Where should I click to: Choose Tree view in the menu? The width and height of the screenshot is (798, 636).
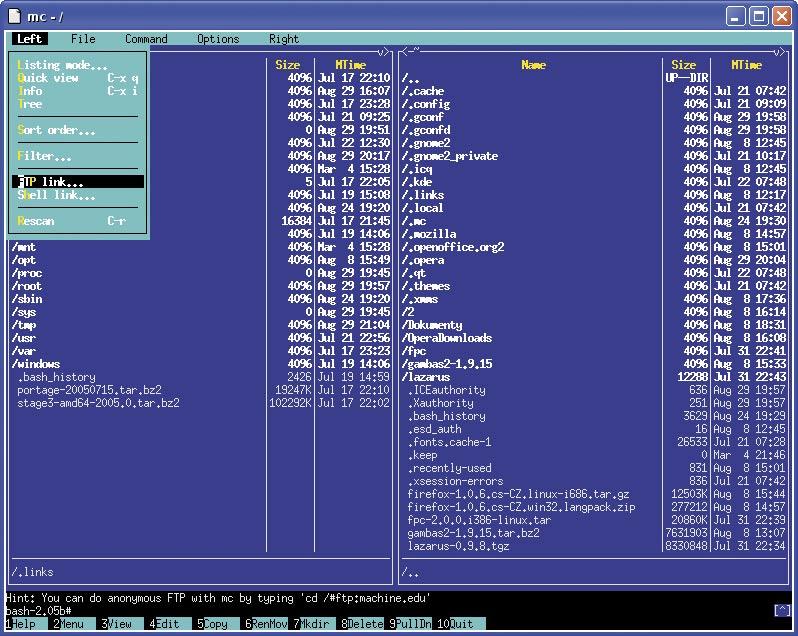[x=78, y=104]
